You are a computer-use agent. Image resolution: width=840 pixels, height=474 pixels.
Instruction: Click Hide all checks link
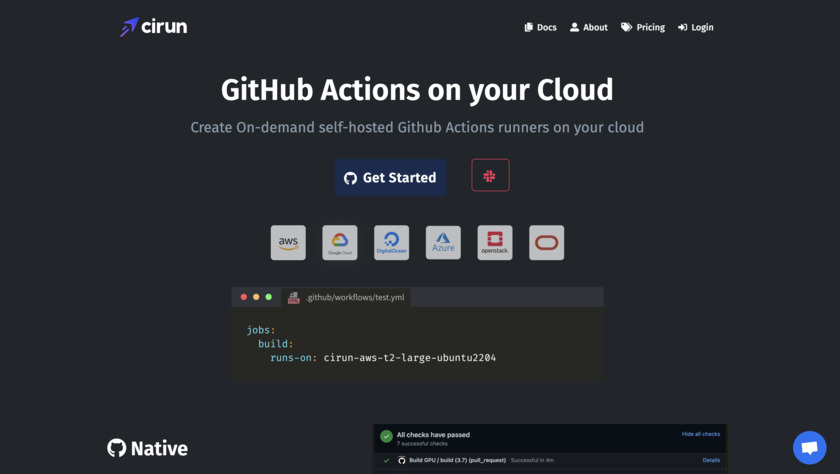701,434
